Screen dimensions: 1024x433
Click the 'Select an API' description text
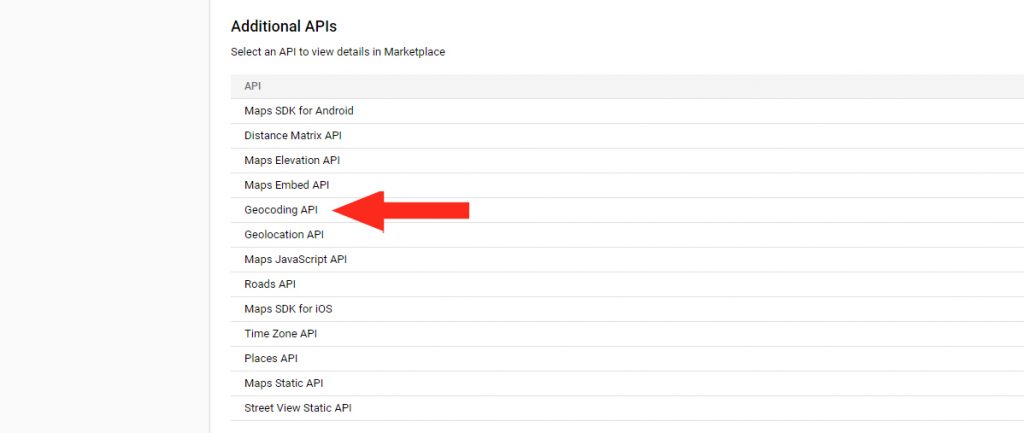coord(338,52)
